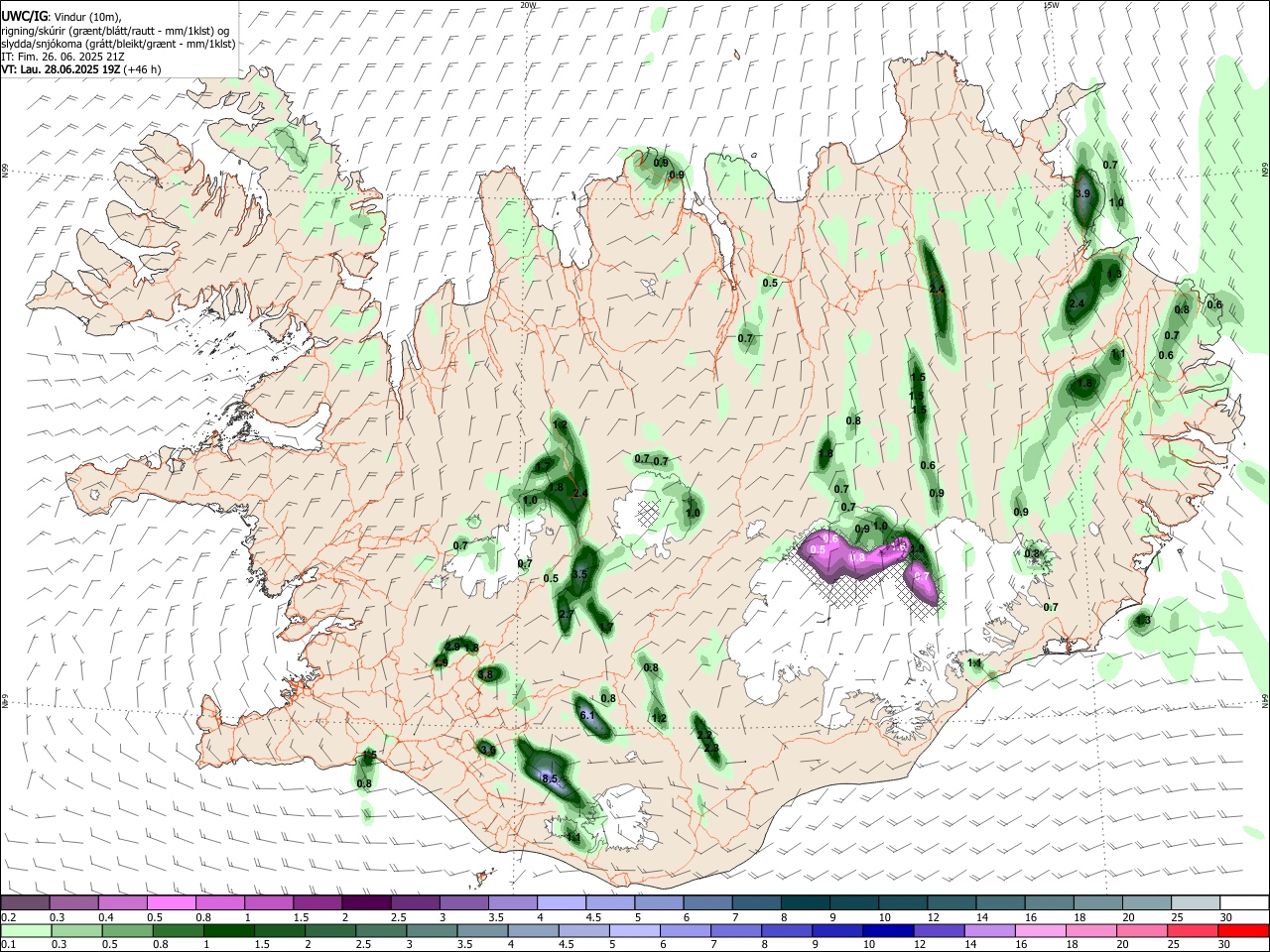Screen dimensions: 1270x952
Task: Select the 'slydda/snjókoma' legend description line
Action: click(x=118, y=44)
